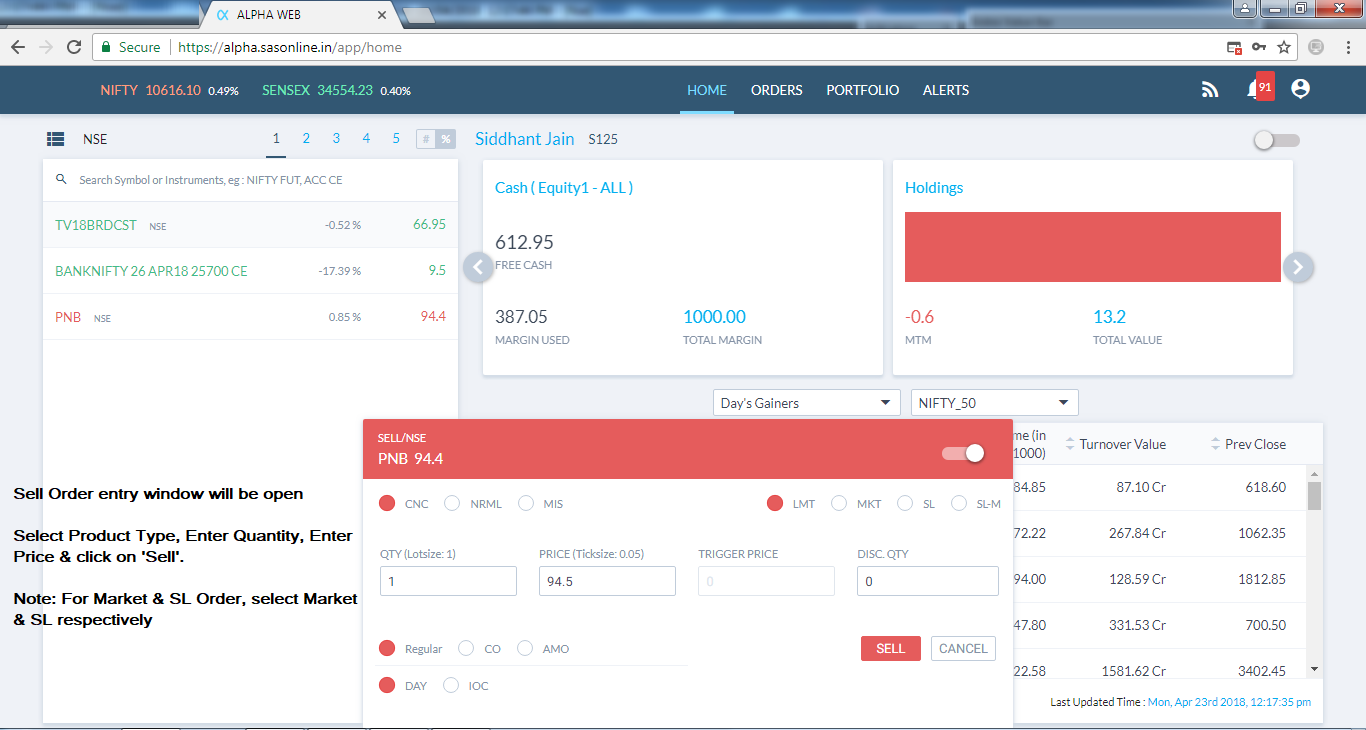The height and width of the screenshot is (730, 1366).
Task: Switch watchlist display to % percent
Action: pyautogui.click(x=446, y=139)
